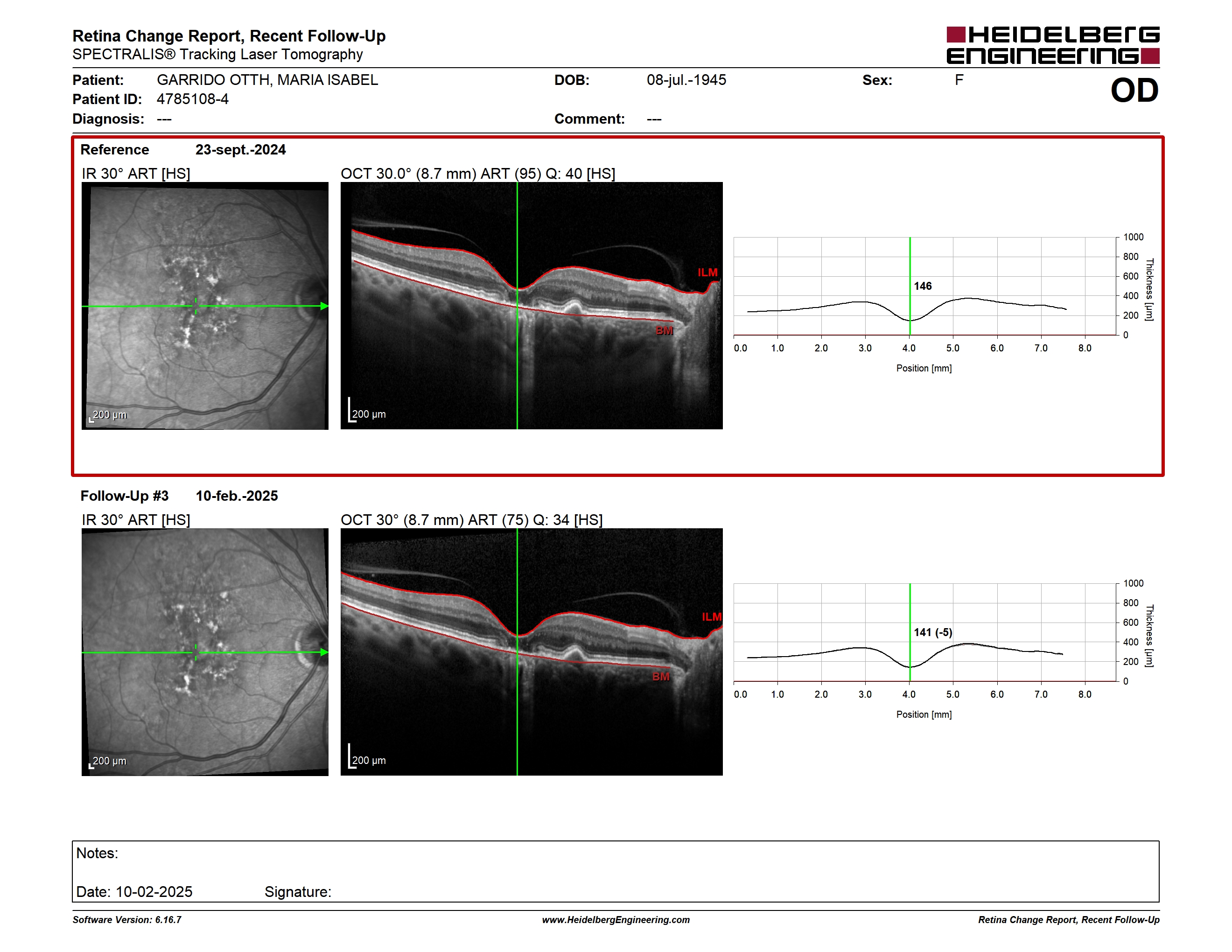Click Software Version: 6.16.7 text
The width and height of the screenshot is (1232, 952).
(x=127, y=920)
